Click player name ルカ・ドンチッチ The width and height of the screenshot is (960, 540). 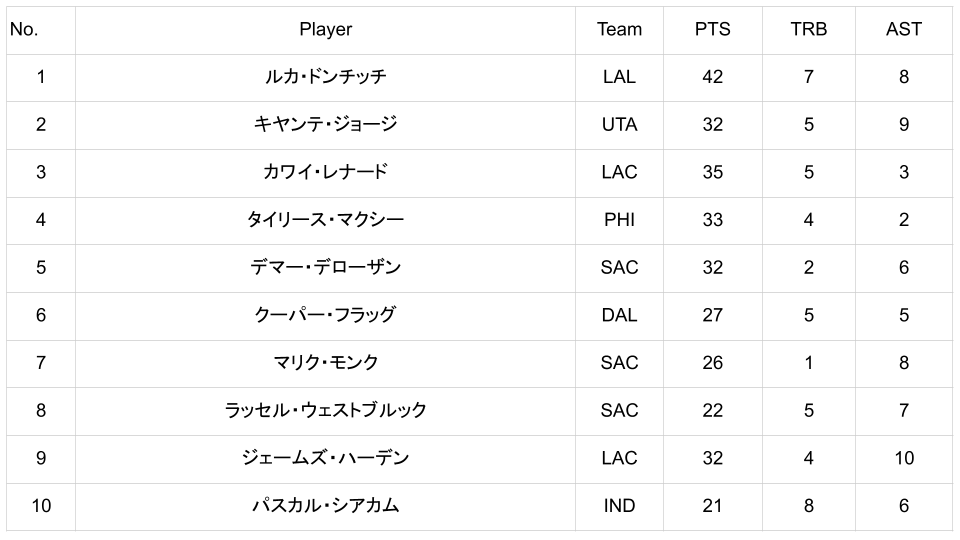325,77
